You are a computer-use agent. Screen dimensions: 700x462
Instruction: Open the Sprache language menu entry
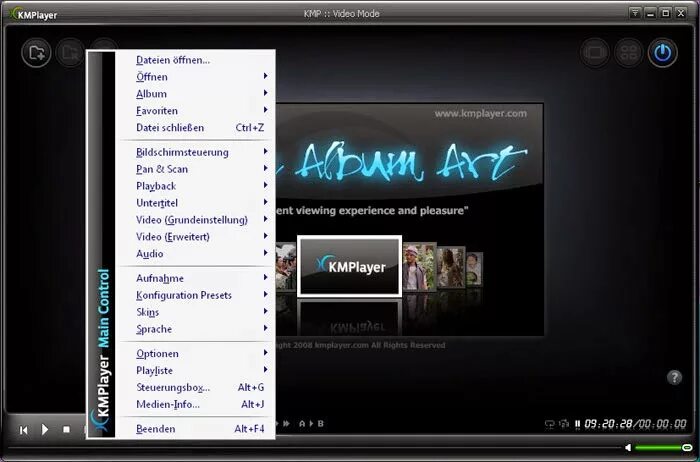pyautogui.click(x=196, y=329)
